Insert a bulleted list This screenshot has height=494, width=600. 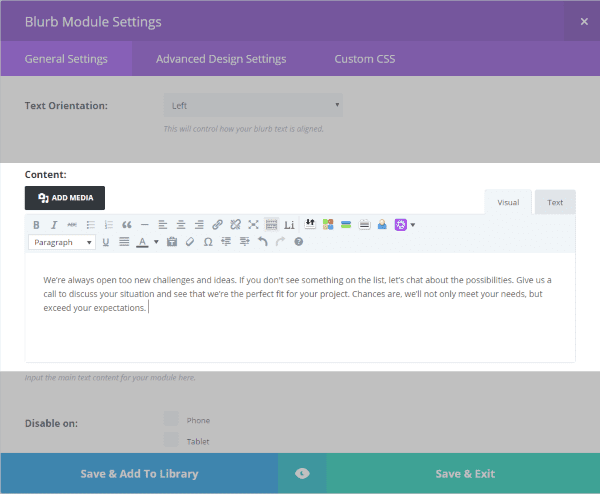point(90,225)
